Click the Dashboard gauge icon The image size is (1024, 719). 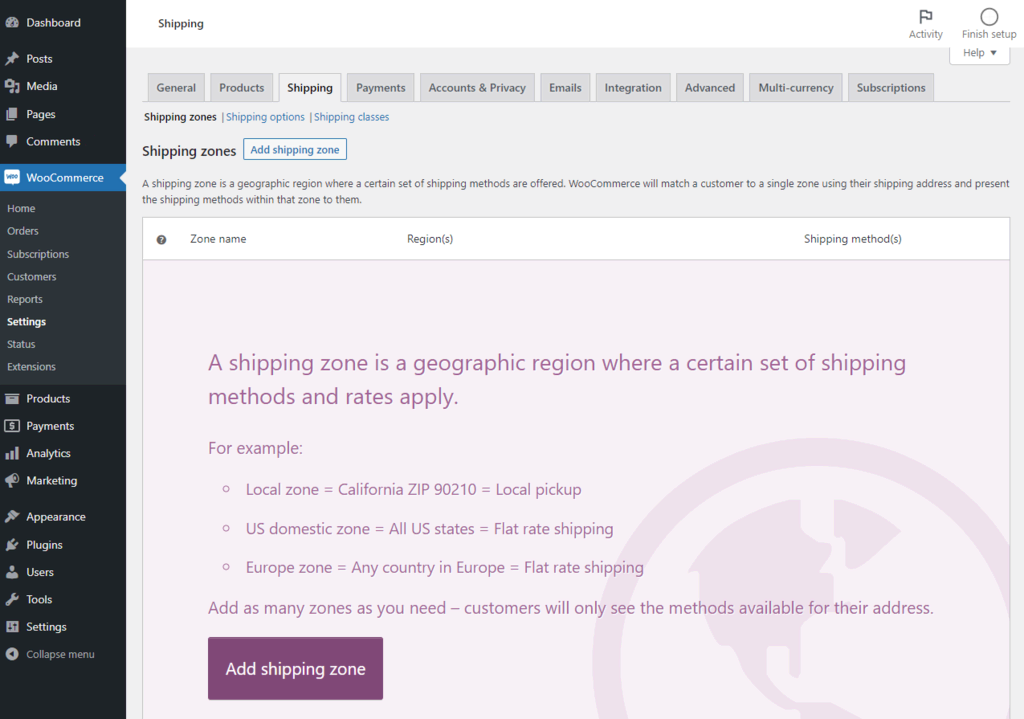click(12, 22)
